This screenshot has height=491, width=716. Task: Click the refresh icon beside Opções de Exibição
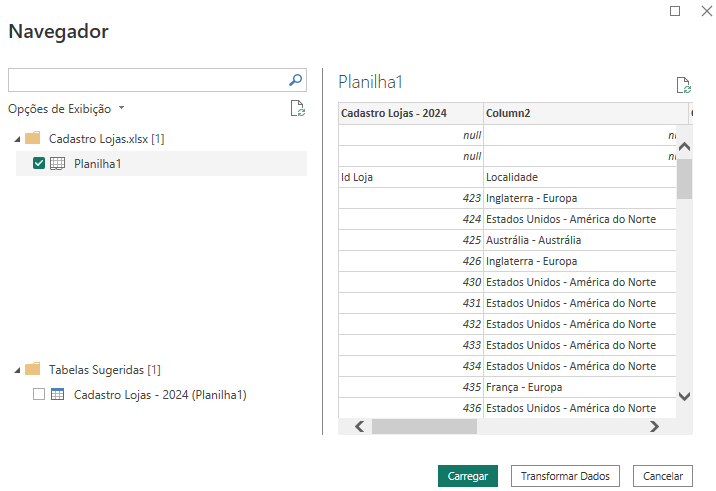(297, 109)
